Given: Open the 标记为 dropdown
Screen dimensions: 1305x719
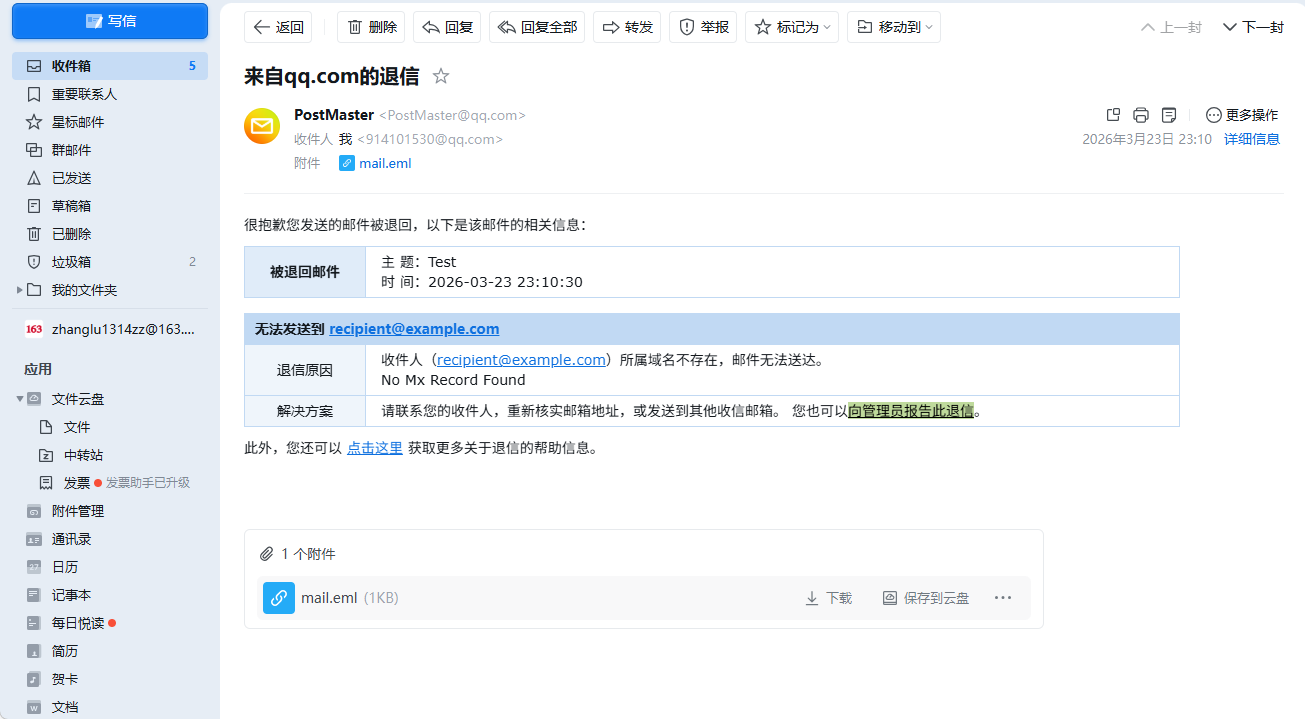Looking at the screenshot, I should click(x=793, y=27).
